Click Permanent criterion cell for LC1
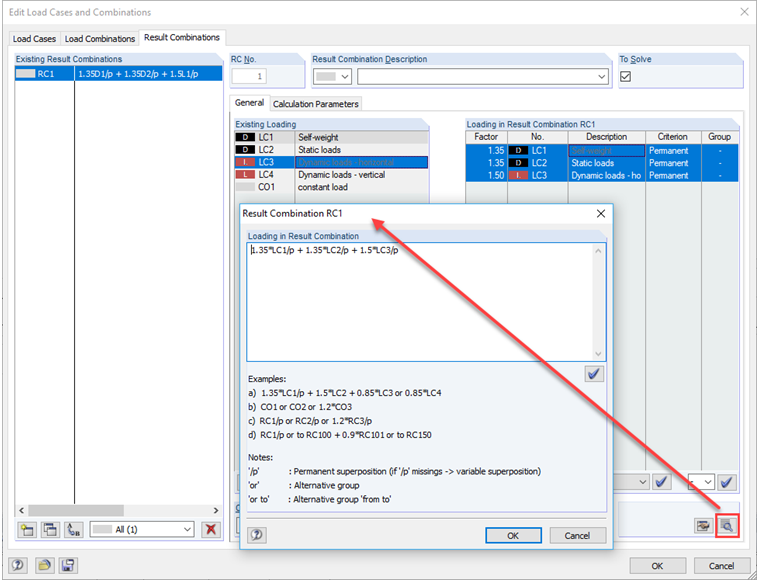Image resolution: width=760 pixels, height=580 pixels. coord(673,151)
